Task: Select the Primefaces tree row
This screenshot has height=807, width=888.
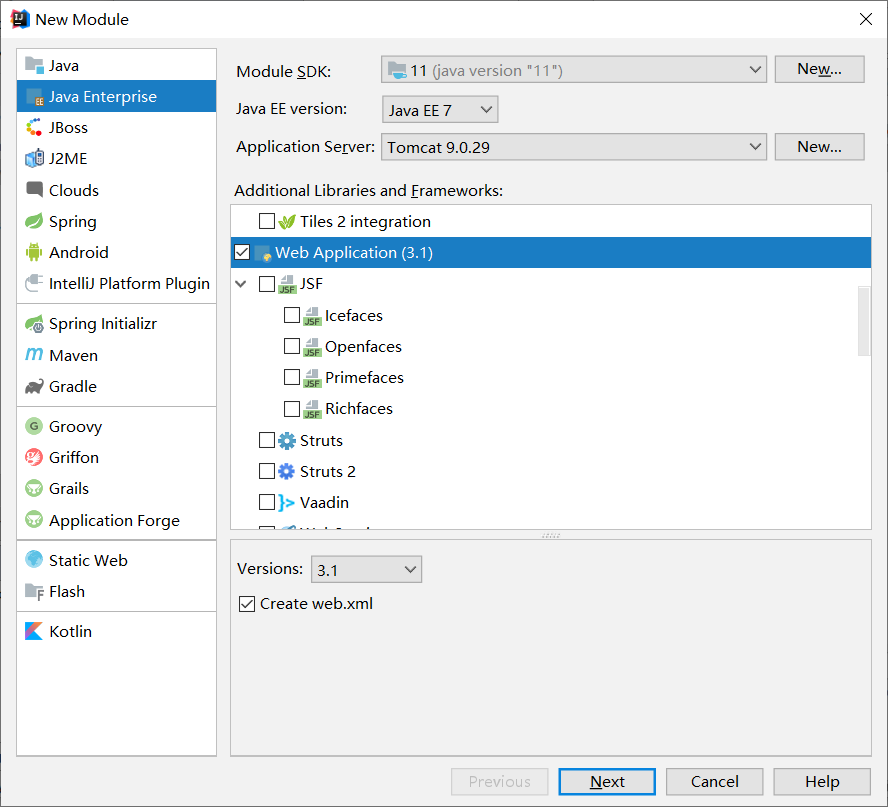Action: pyautogui.click(x=550, y=377)
